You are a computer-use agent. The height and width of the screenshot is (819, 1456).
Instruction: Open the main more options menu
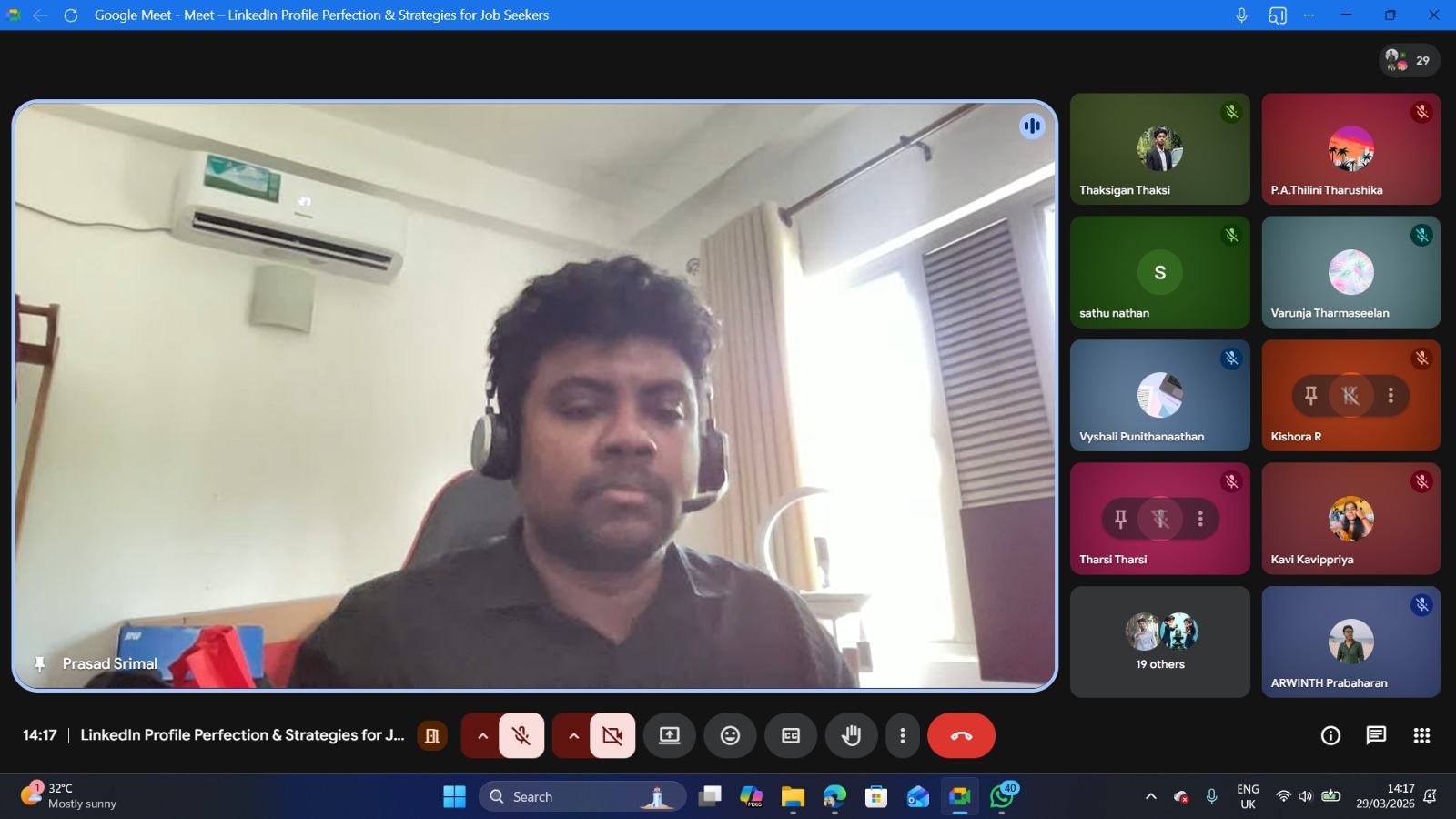(x=902, y=735)
